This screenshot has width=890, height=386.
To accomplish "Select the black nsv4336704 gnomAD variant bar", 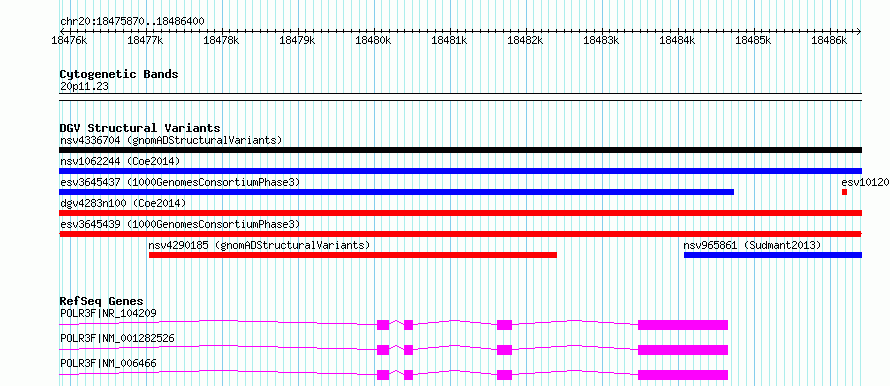I will 460,150.
